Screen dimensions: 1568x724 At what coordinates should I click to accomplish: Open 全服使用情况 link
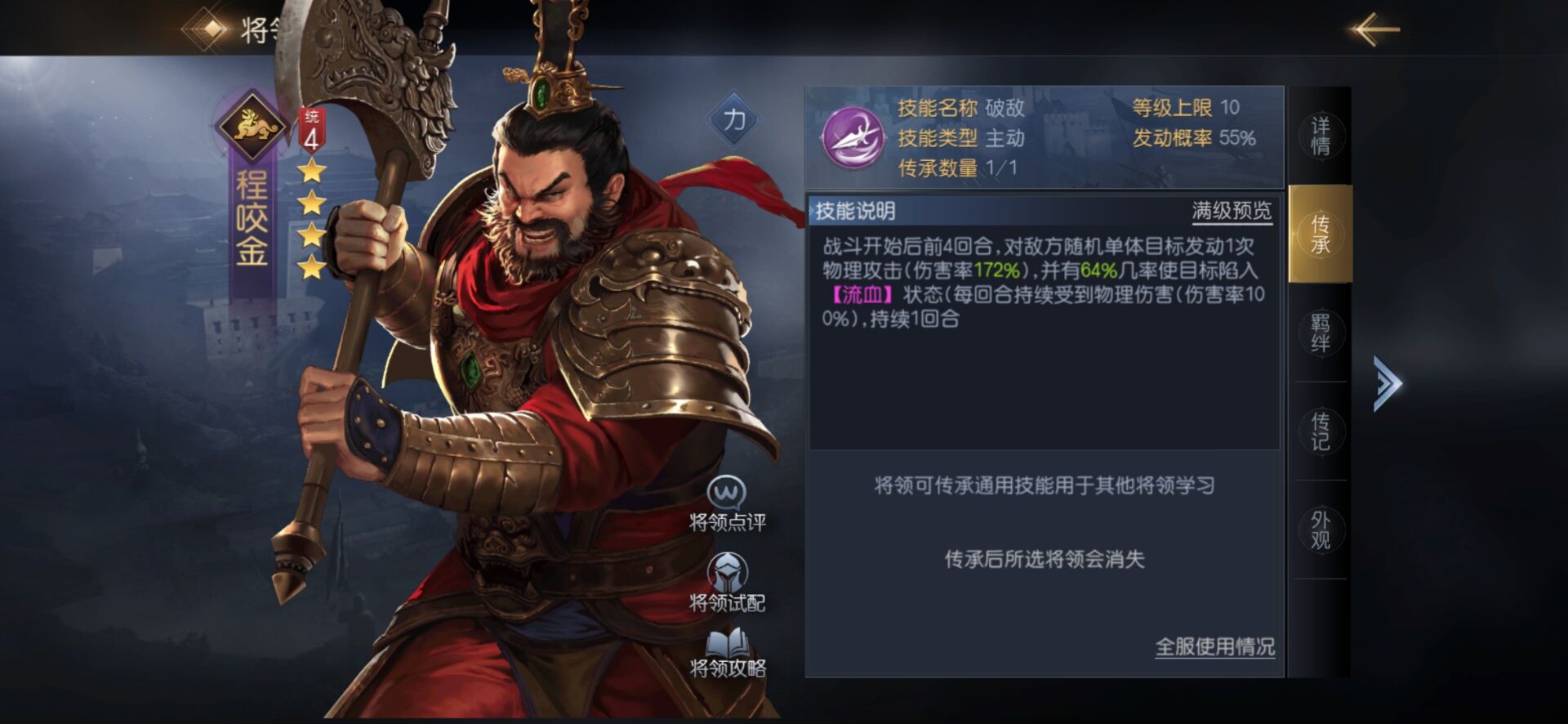tap(1214, 647)
